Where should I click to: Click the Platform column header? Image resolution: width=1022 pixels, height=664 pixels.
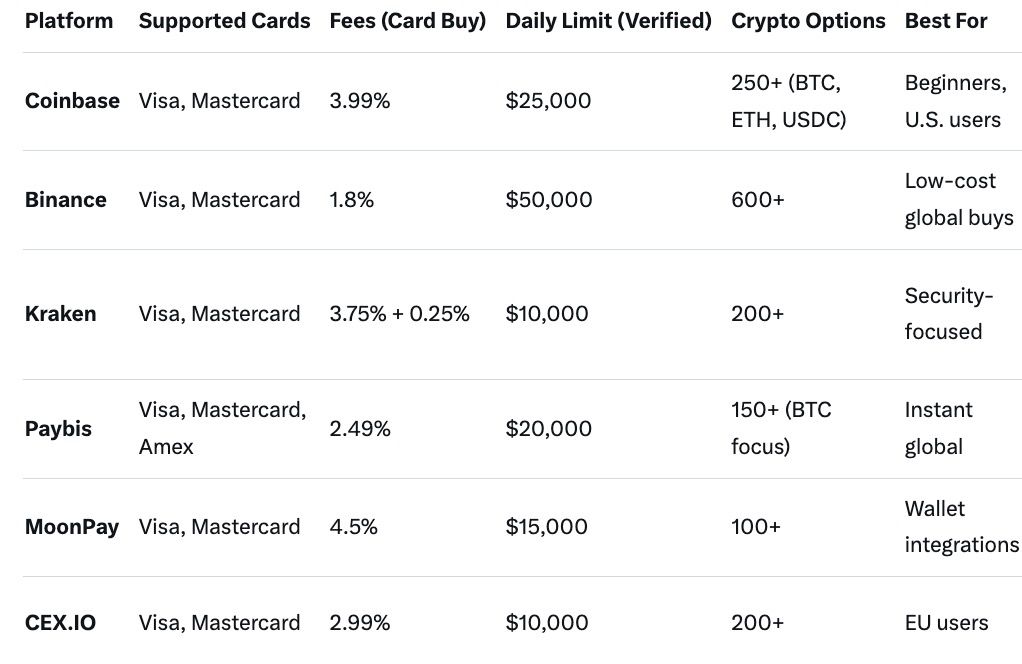coord(69,21)
